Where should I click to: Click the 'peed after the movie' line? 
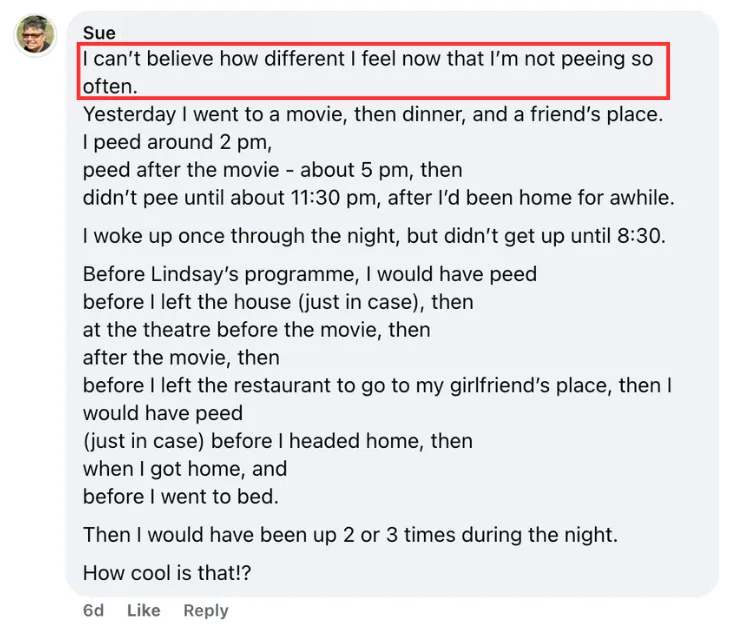pyautogui.click(x=273, y=170)
